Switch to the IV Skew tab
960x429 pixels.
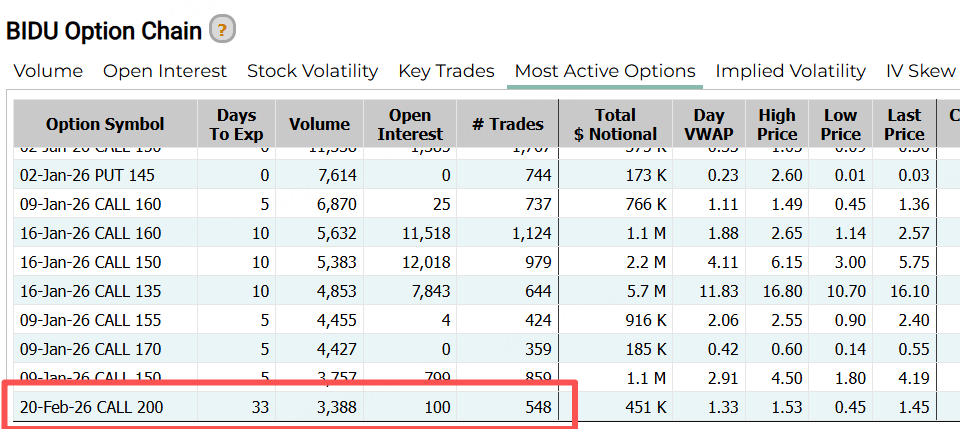coord(921,71)
